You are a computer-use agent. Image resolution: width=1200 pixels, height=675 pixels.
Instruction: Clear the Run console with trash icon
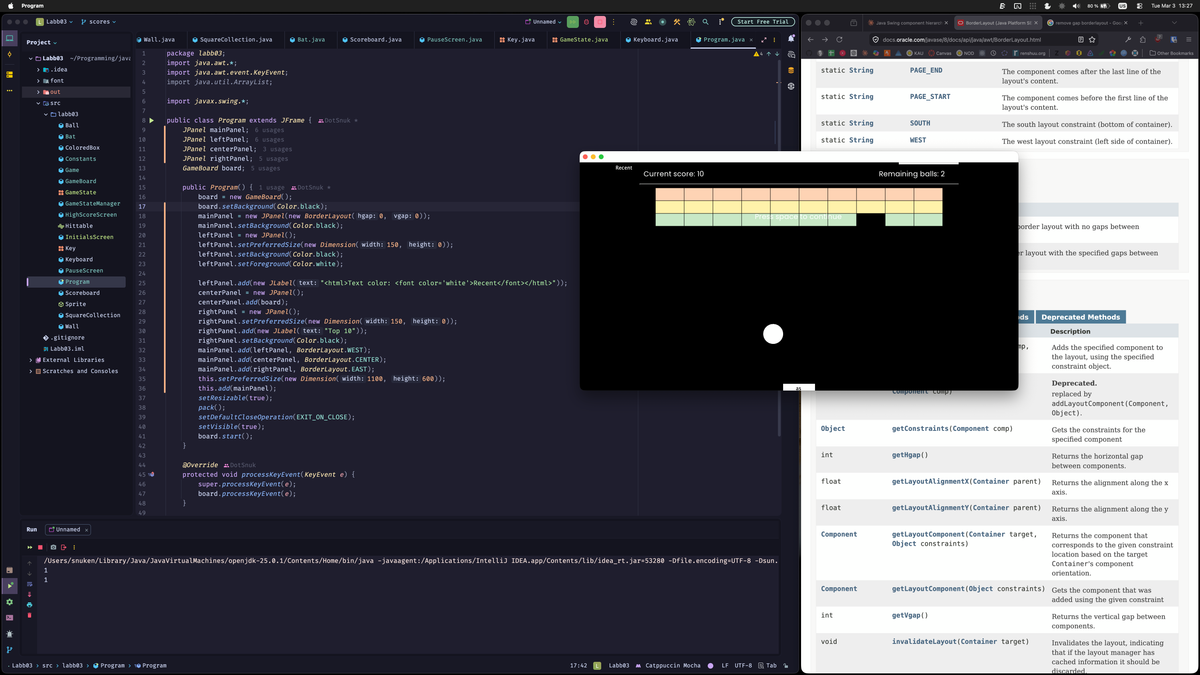point(30,616)
